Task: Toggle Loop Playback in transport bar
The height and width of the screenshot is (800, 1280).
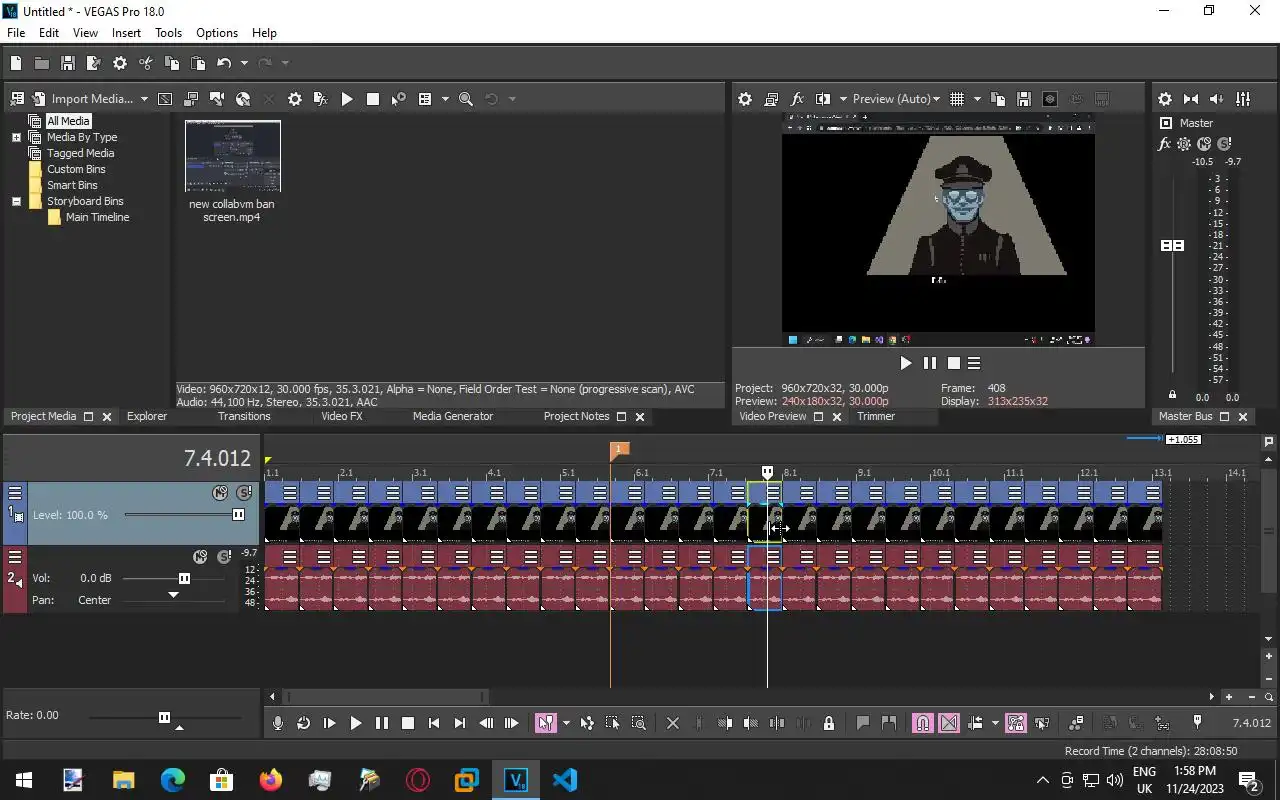Action: (303, 723)
